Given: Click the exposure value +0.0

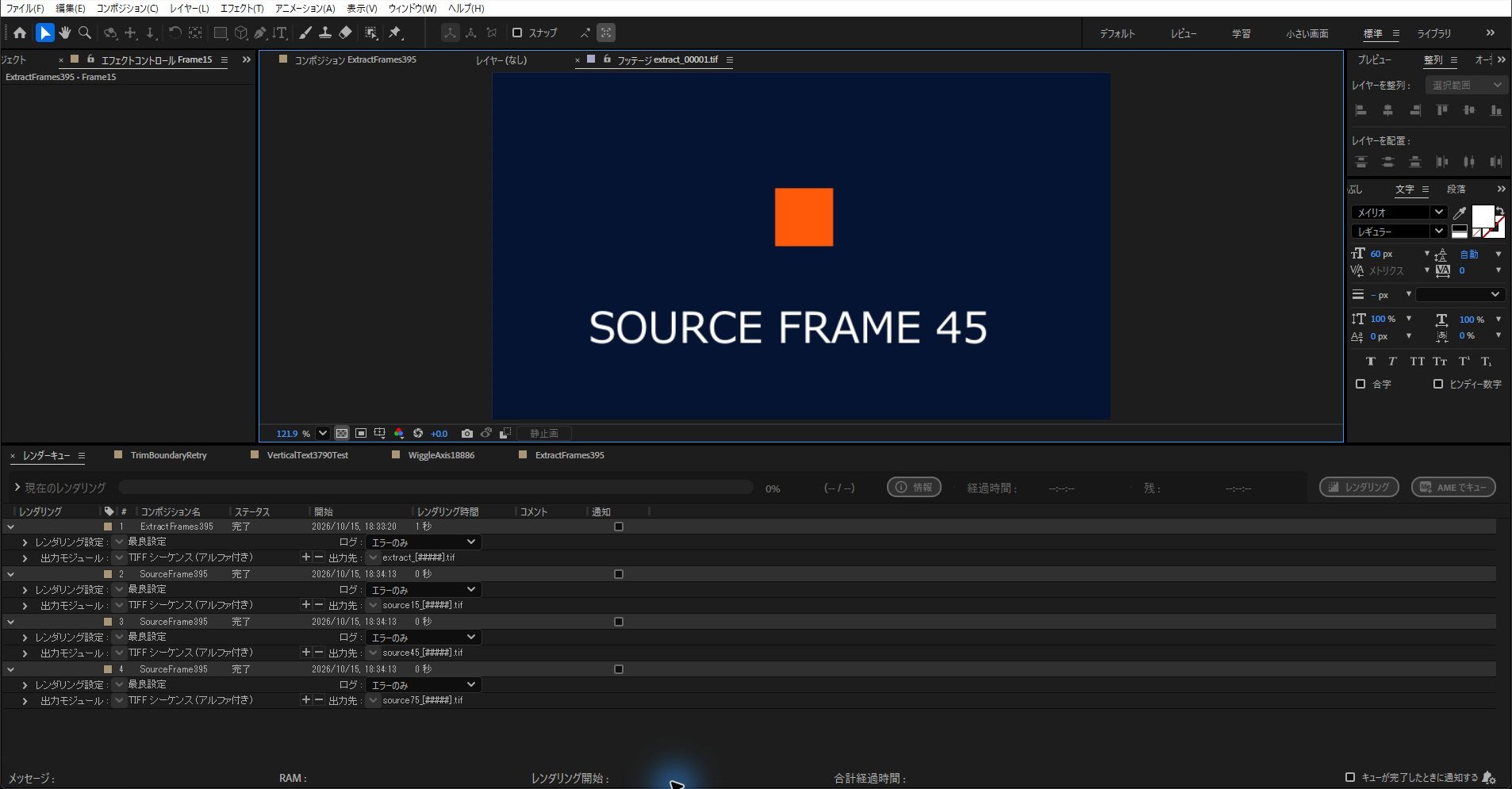Looking at the screenshot, I should coord(439,434).
